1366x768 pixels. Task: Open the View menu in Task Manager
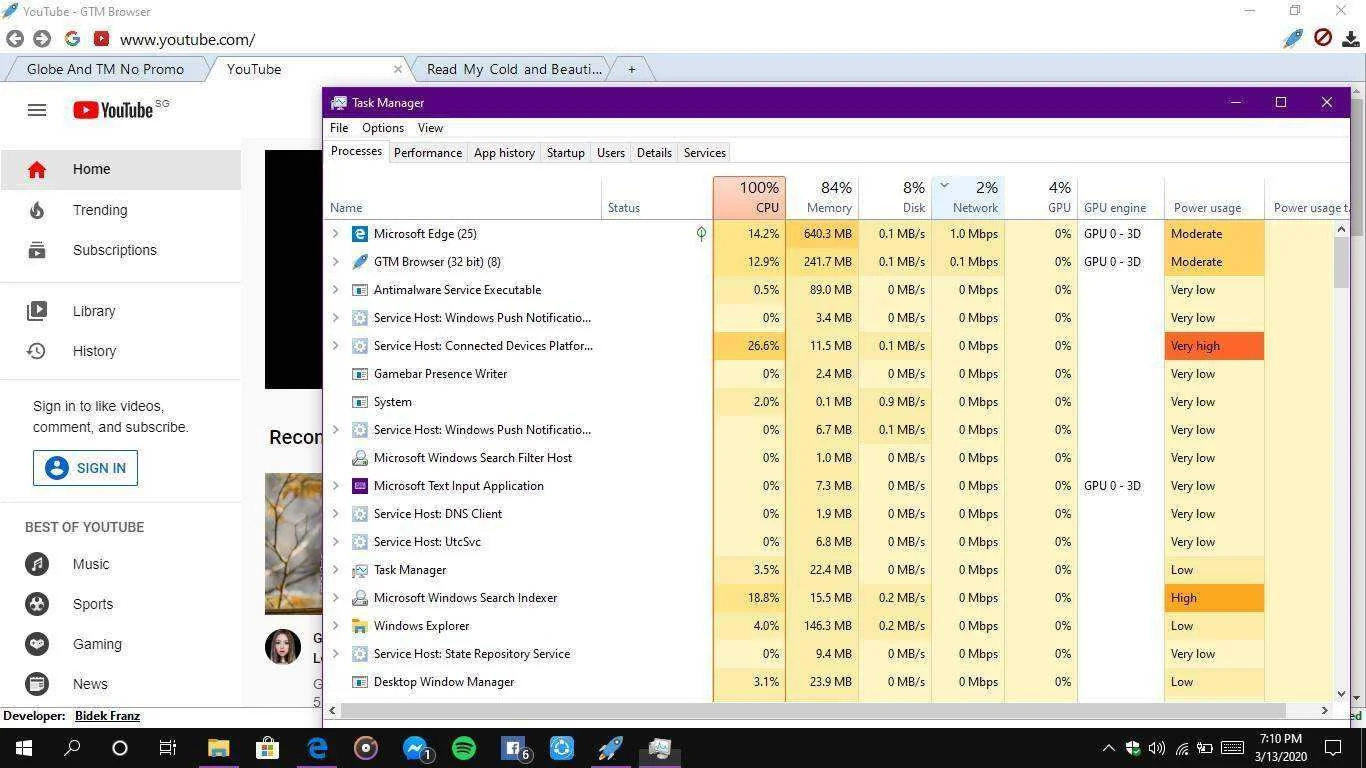pos(430,128)
